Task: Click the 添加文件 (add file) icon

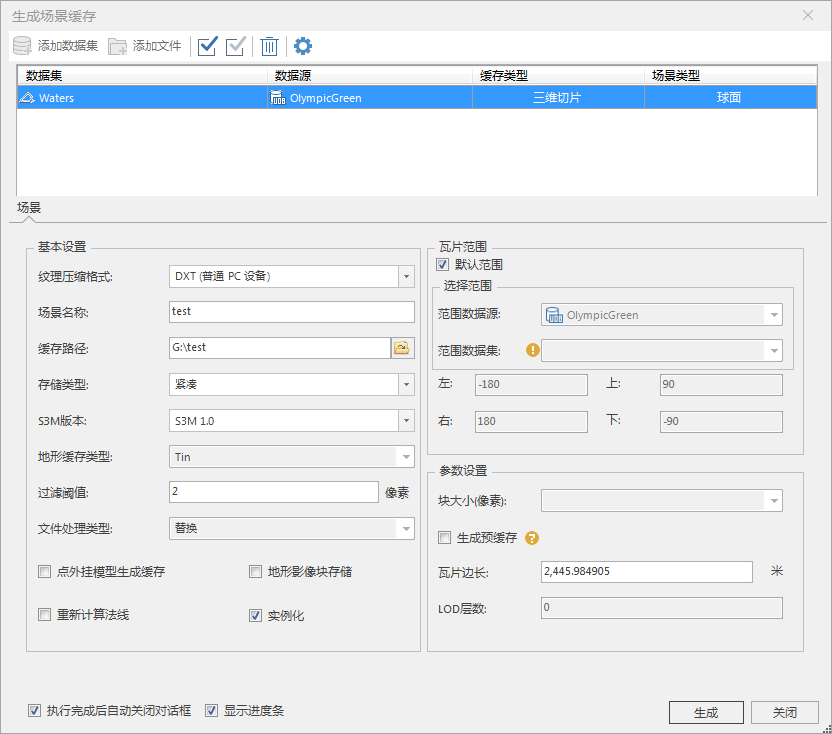Action: (x=118, y=46)
